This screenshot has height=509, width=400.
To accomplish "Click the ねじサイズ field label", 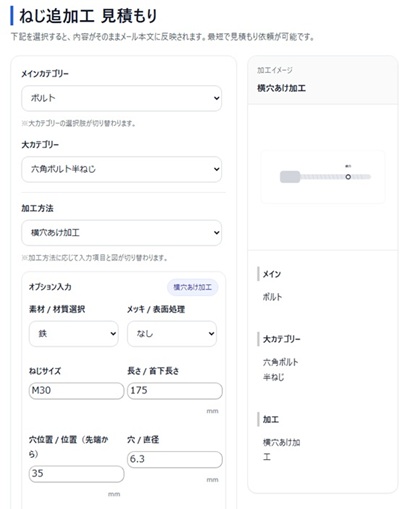I will tap(45, 371).
